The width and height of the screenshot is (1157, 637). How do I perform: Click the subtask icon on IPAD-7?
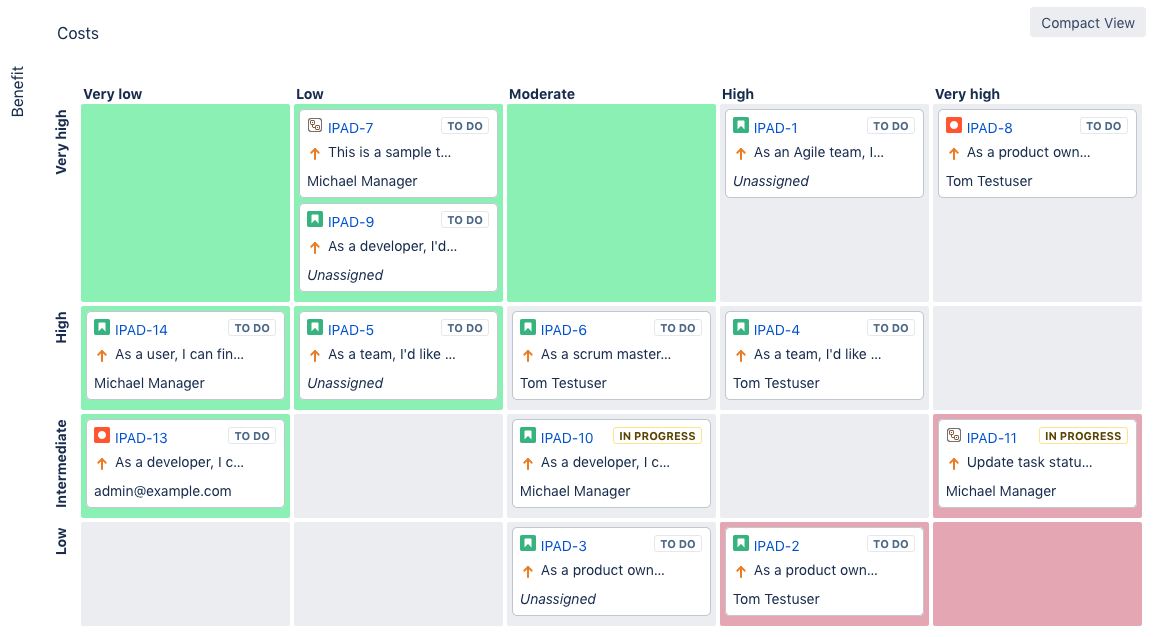click(315, 127)
